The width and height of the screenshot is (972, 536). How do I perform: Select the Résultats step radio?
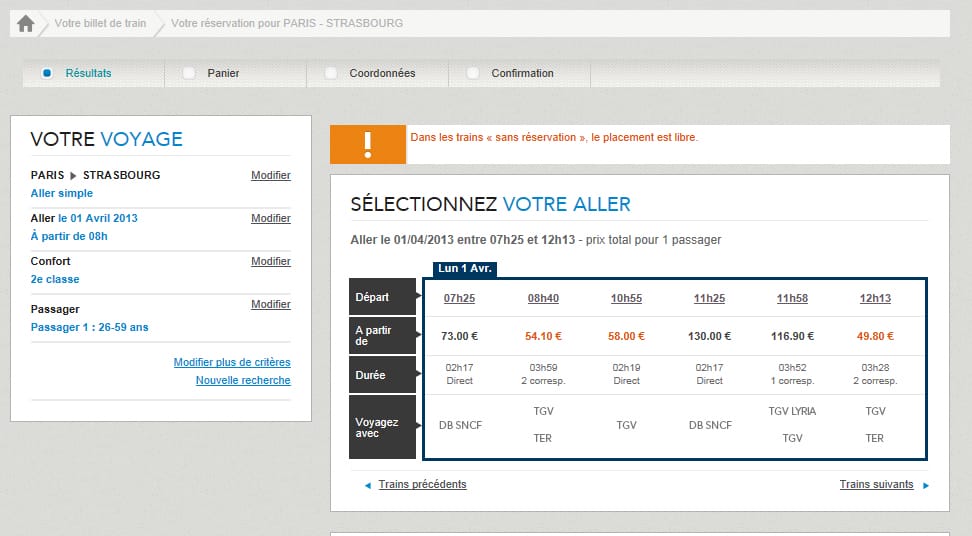[x=46, y=73]
